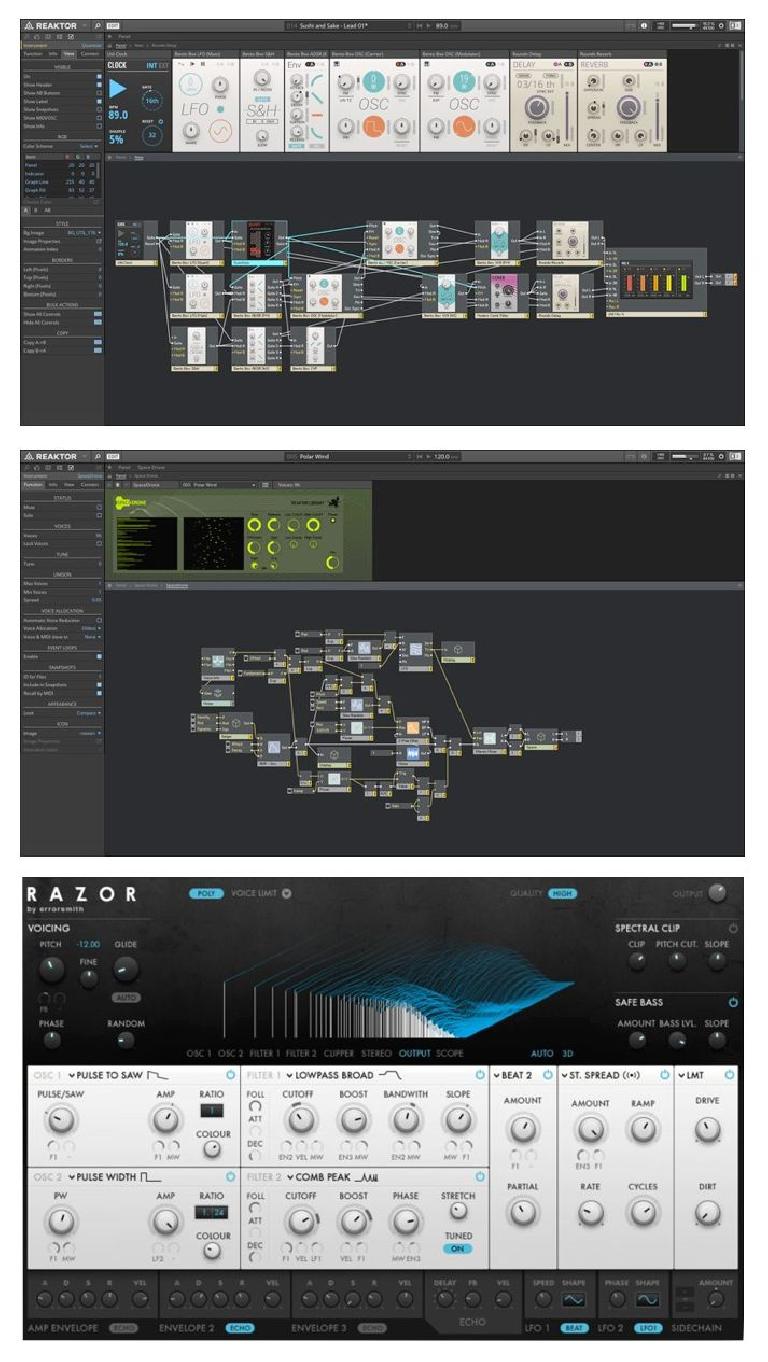This screenshot has width=768, height=1362.
Task: Open Color Scheme Select dropdown
Action: click(89, 145)
